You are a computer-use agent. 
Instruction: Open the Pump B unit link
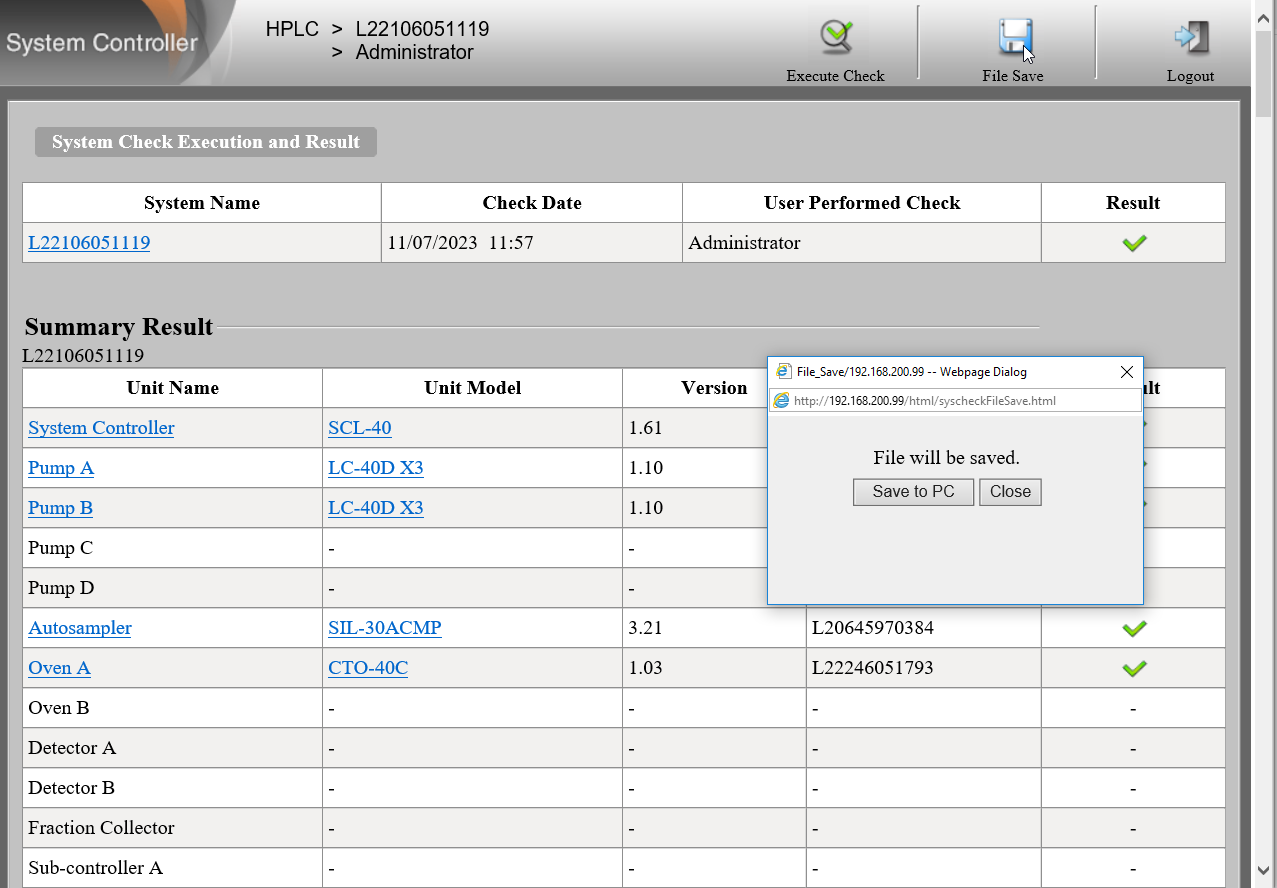click(x=60, y=508)
